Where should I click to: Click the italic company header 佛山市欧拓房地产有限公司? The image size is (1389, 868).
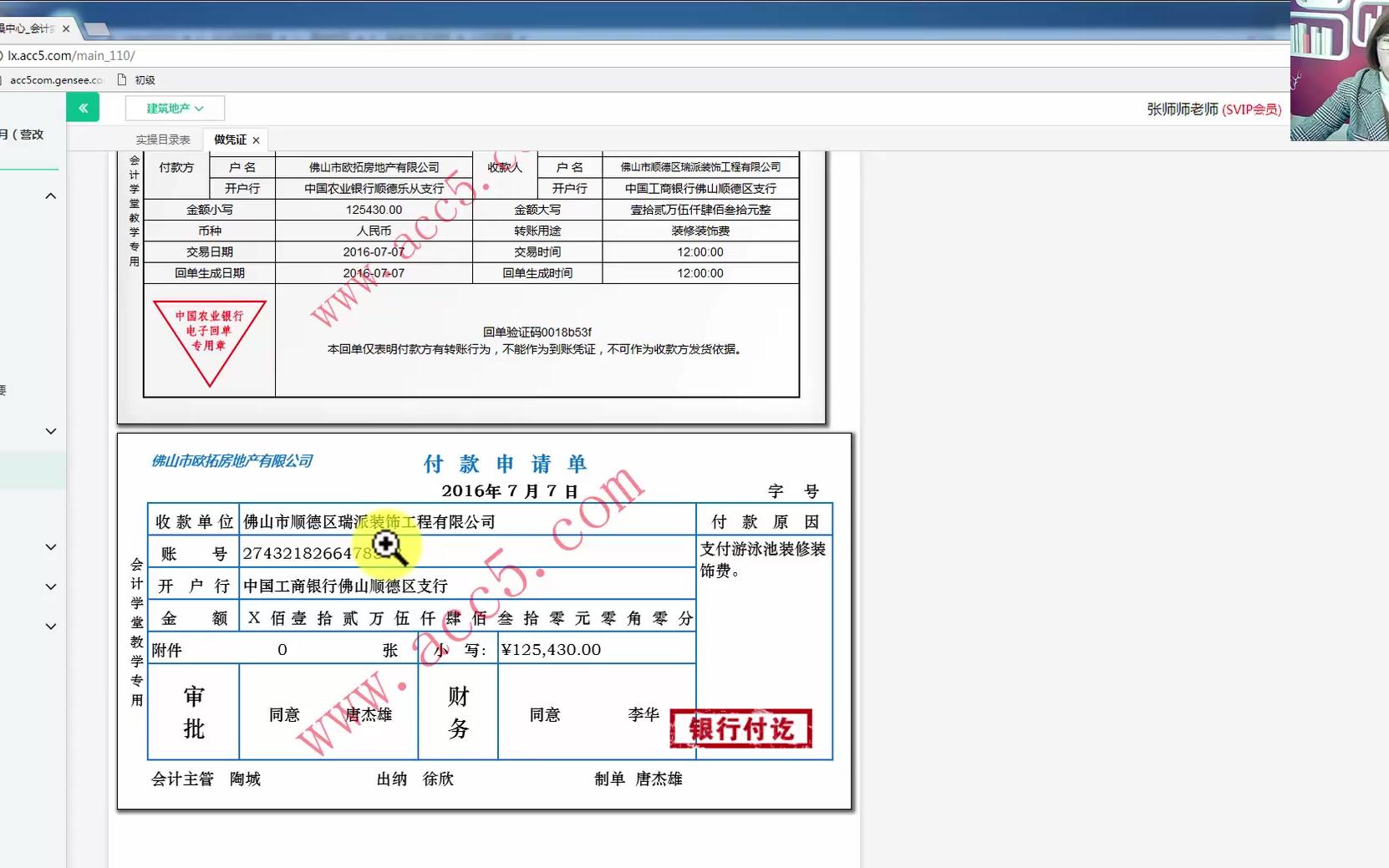tap(231, 461)
